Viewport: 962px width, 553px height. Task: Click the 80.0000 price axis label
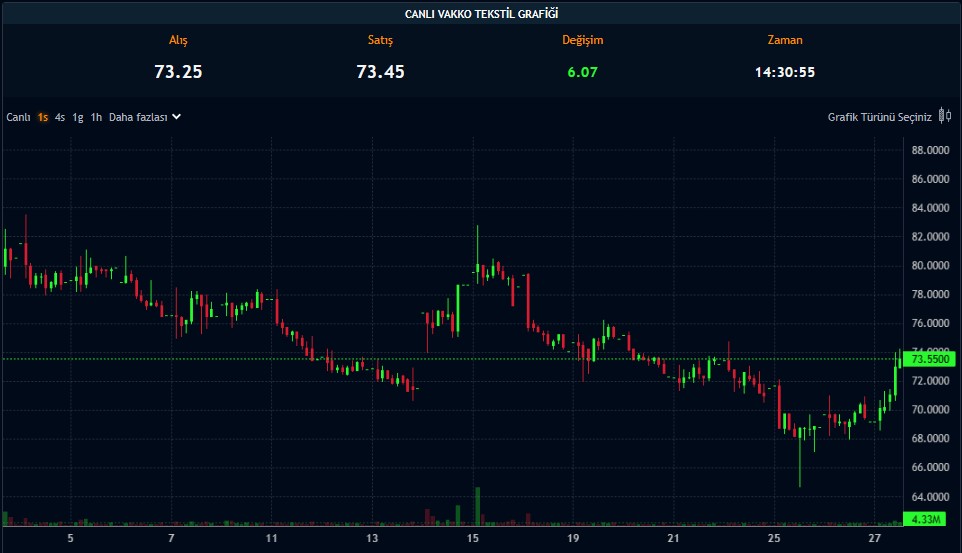[x=929, y=266]
